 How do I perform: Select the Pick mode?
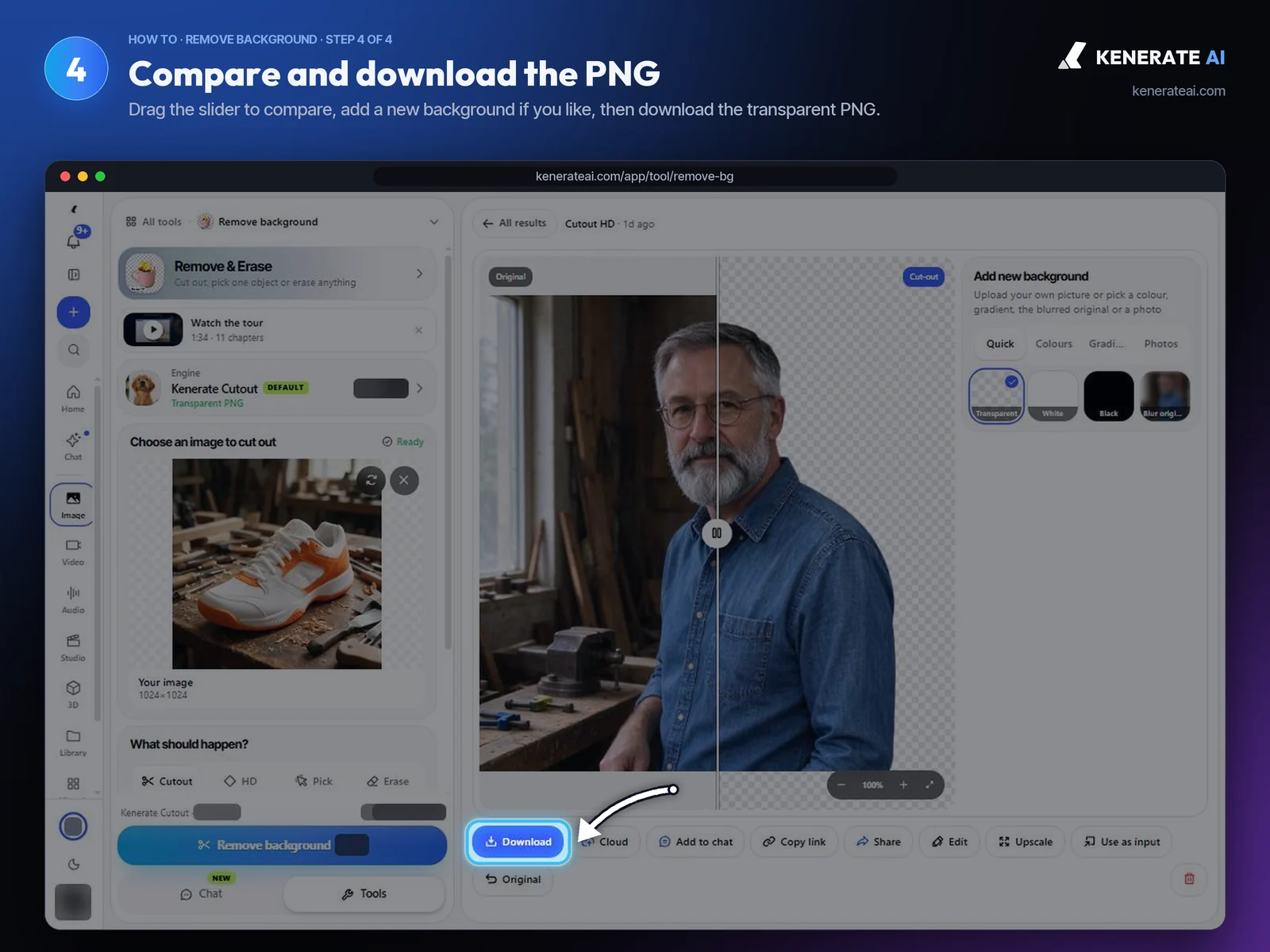click(x=314, y=781)
